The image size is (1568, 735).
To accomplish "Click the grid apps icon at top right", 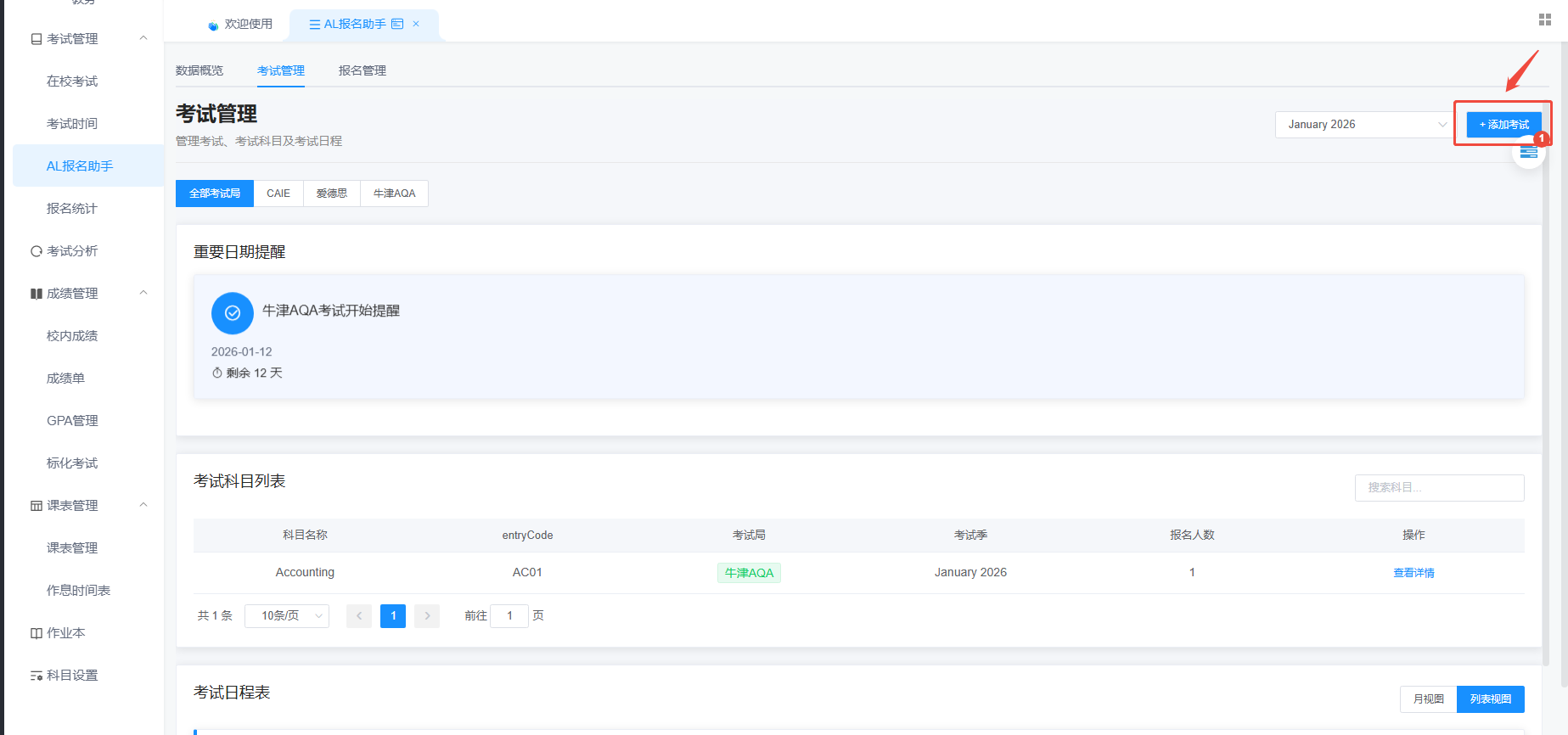I will (x=1545, y=20).
